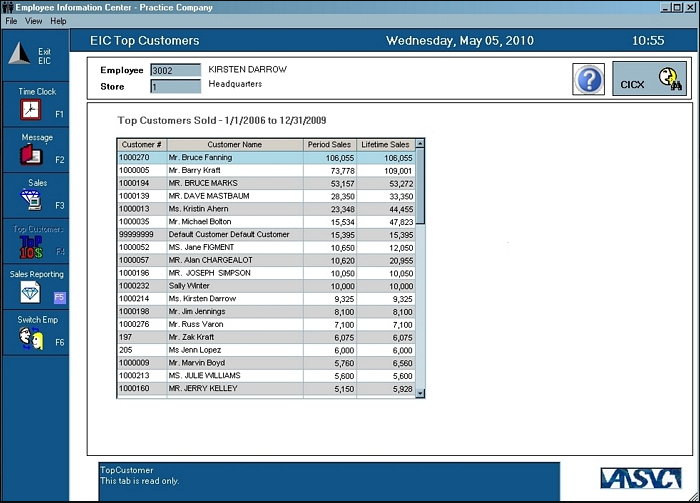Click the Lifetime Sales column header
The width and height of the screenshot is (700, 503).
pyautogui.click(x=385, y=145)
